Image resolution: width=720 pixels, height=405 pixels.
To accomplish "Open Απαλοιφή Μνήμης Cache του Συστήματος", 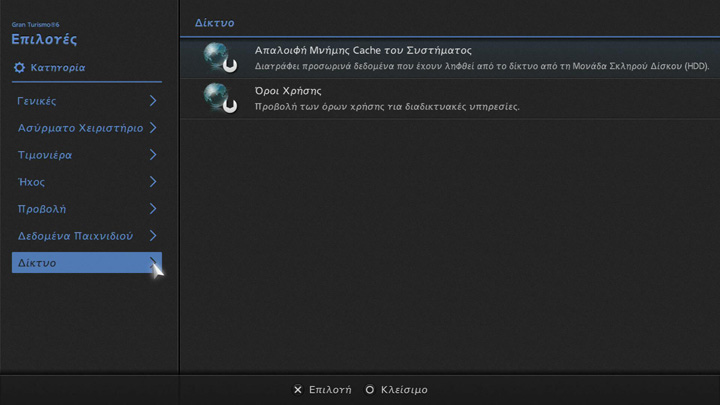I will click(x=363, y=50).
